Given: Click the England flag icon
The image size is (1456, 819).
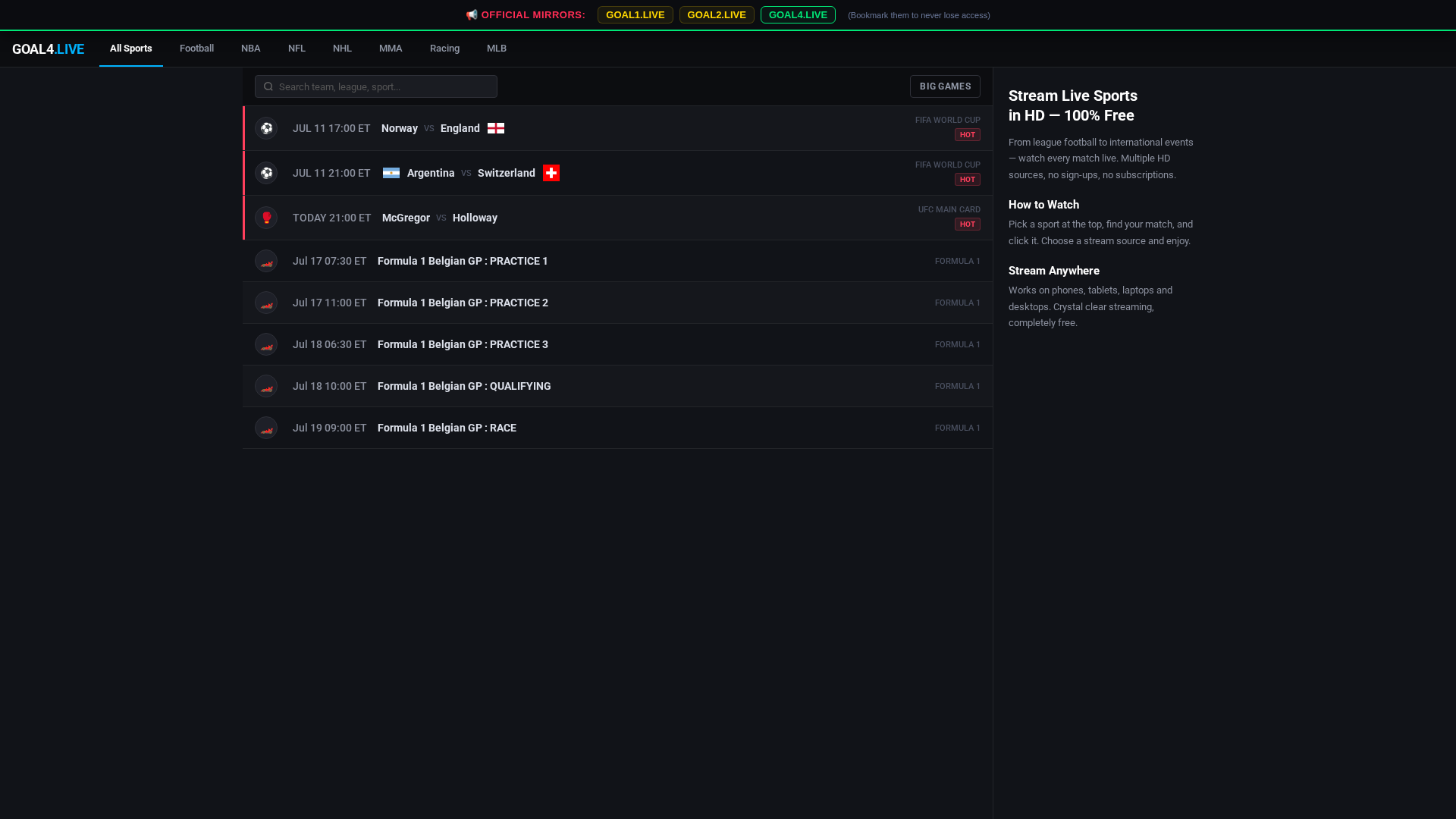Looking at the screenshot, I should pyautogui.click(x=496, y=128).
